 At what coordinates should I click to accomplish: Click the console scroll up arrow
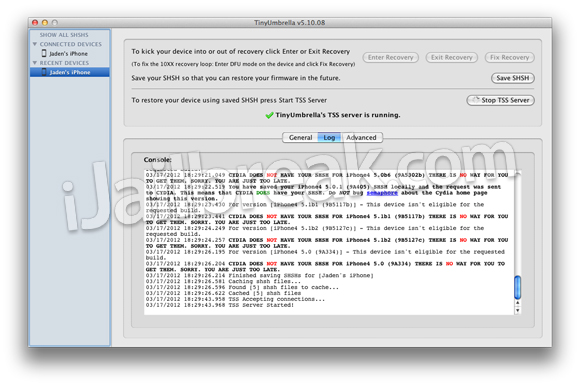coord(517,303)
